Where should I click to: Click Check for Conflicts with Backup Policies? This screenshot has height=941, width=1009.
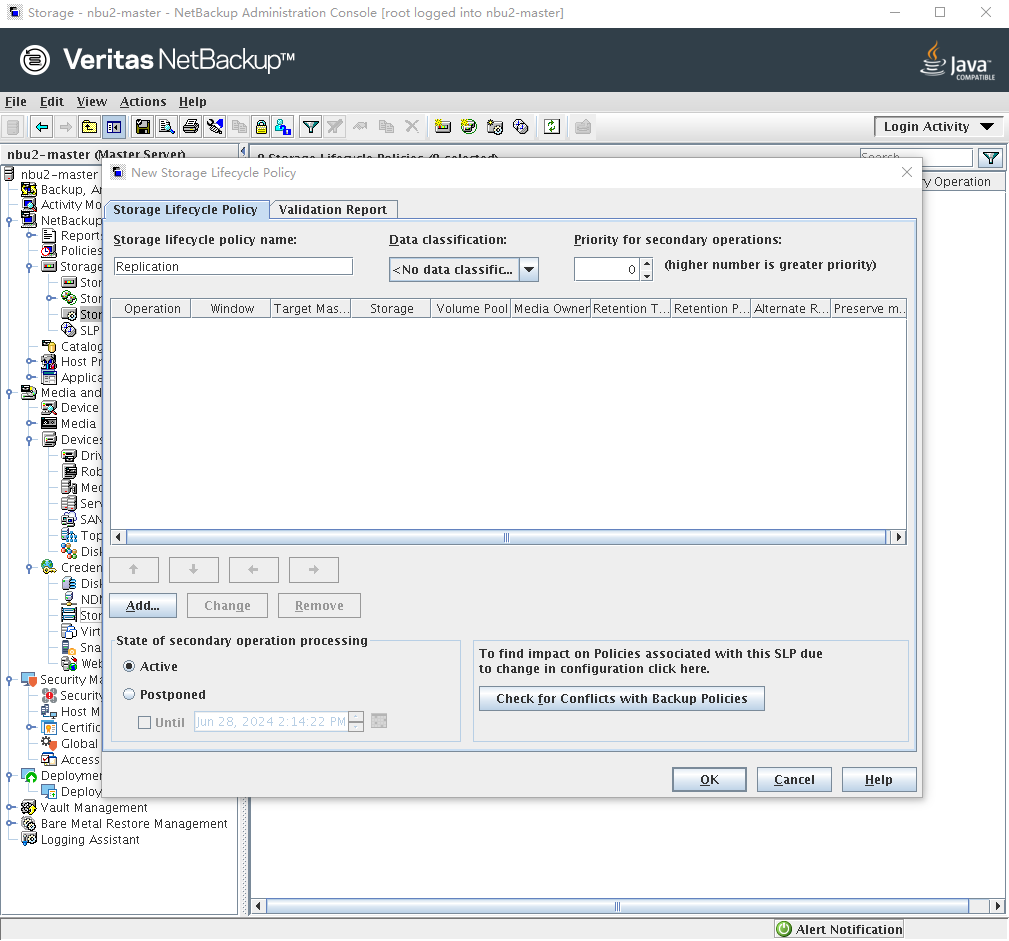[x=621, y=698]
